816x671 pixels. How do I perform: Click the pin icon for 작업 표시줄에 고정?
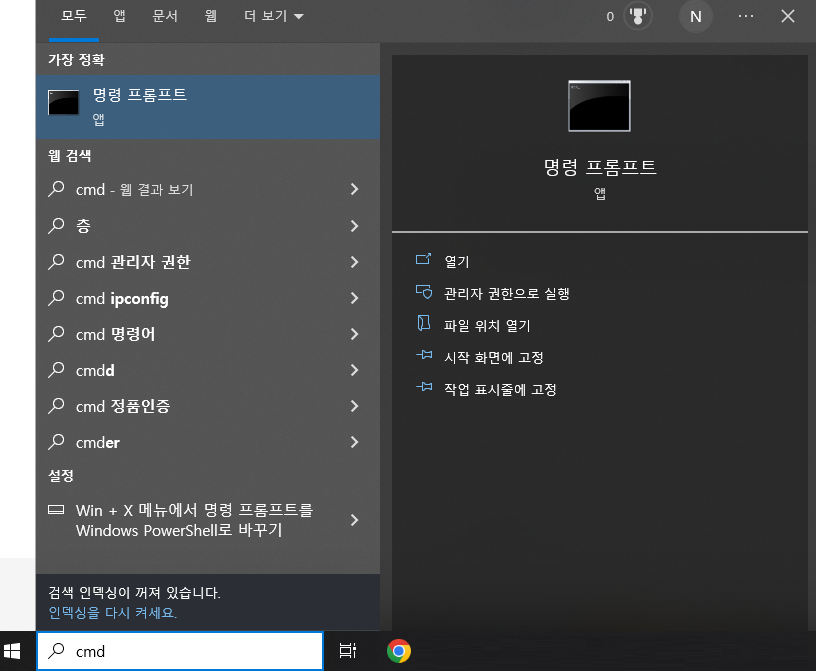(x=424, y=387)
